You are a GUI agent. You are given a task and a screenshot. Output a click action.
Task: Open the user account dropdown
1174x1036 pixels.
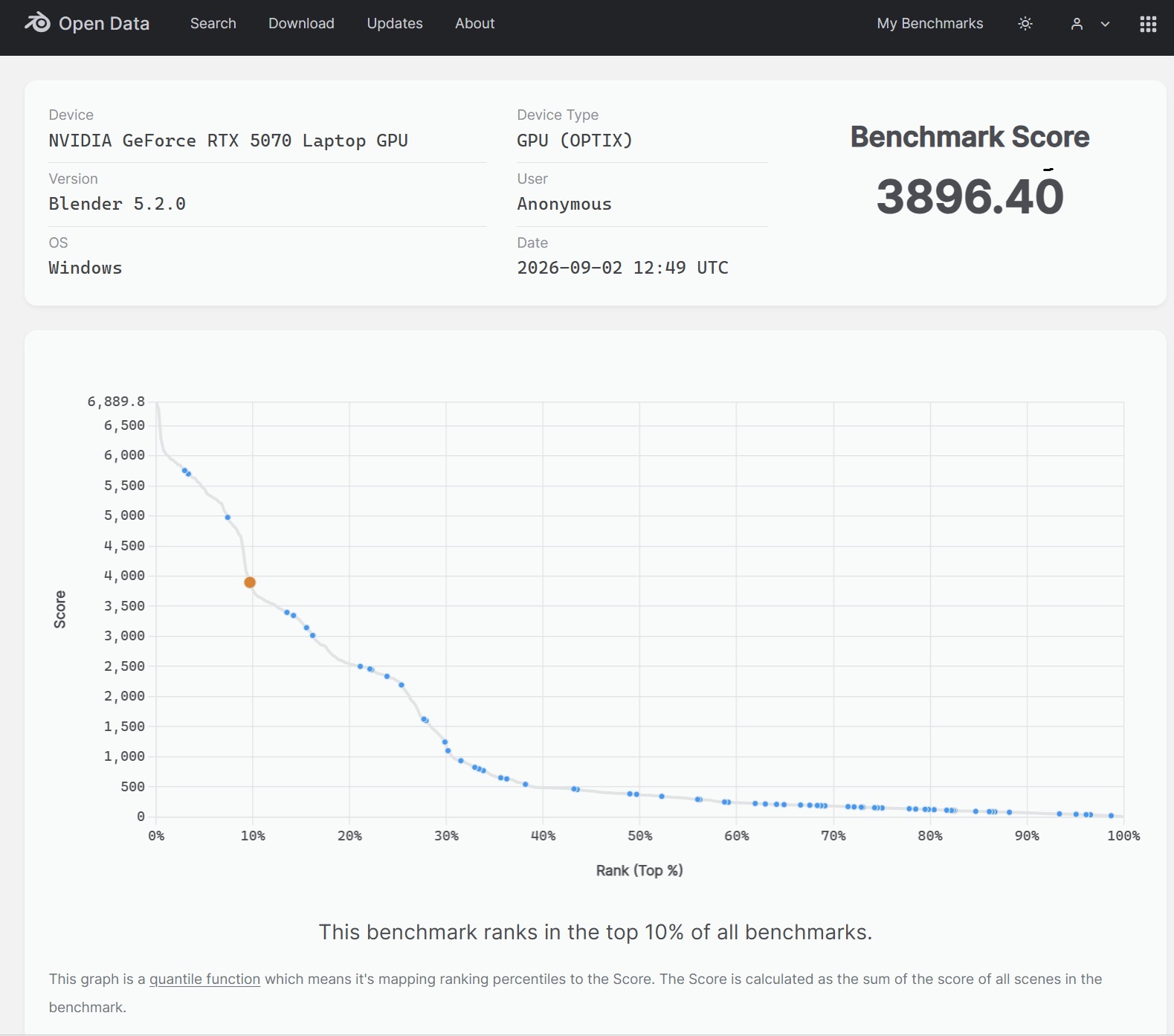click(1090, 24)
